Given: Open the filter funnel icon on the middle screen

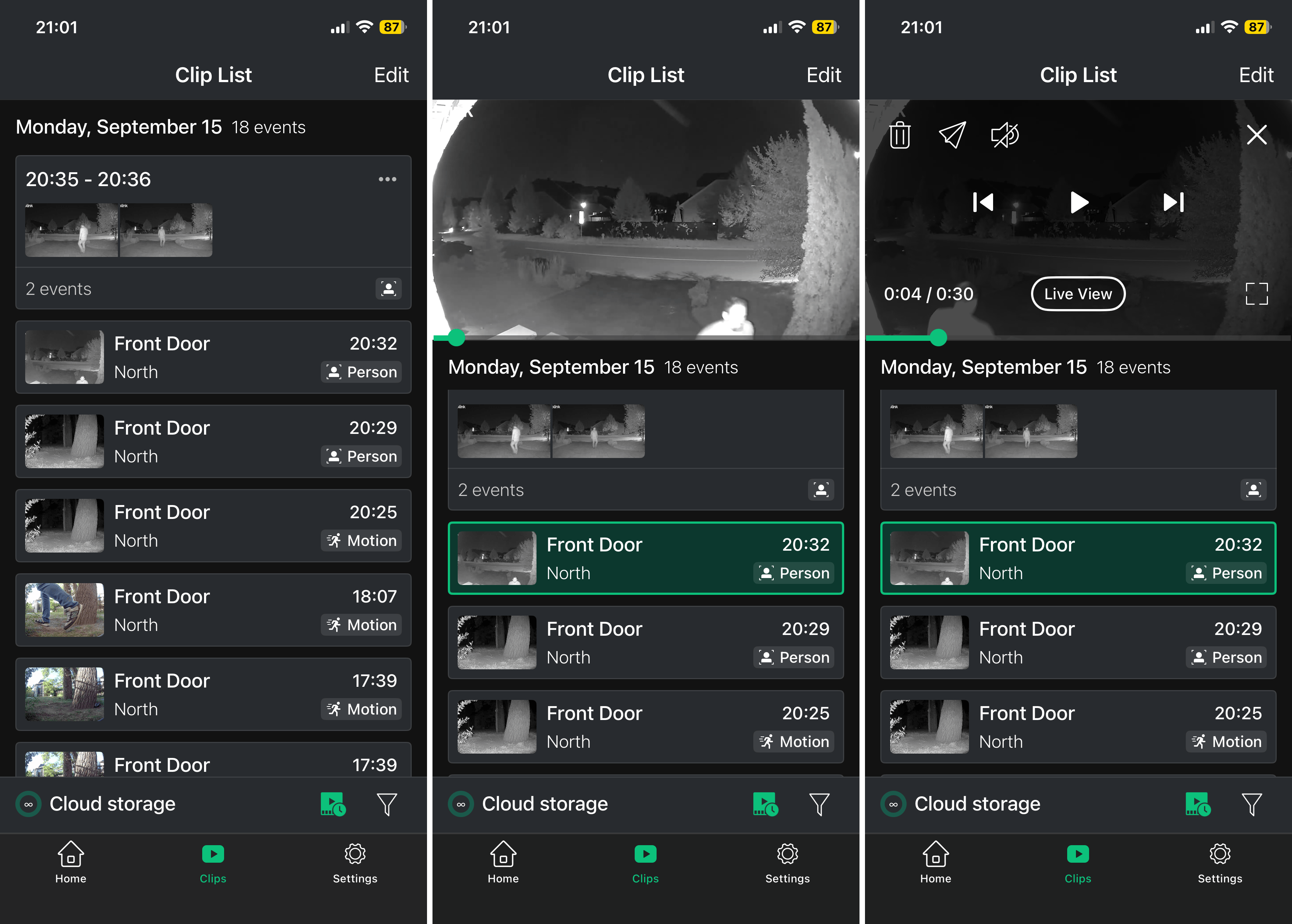Looking at the screenshot, I should (819, 804).
